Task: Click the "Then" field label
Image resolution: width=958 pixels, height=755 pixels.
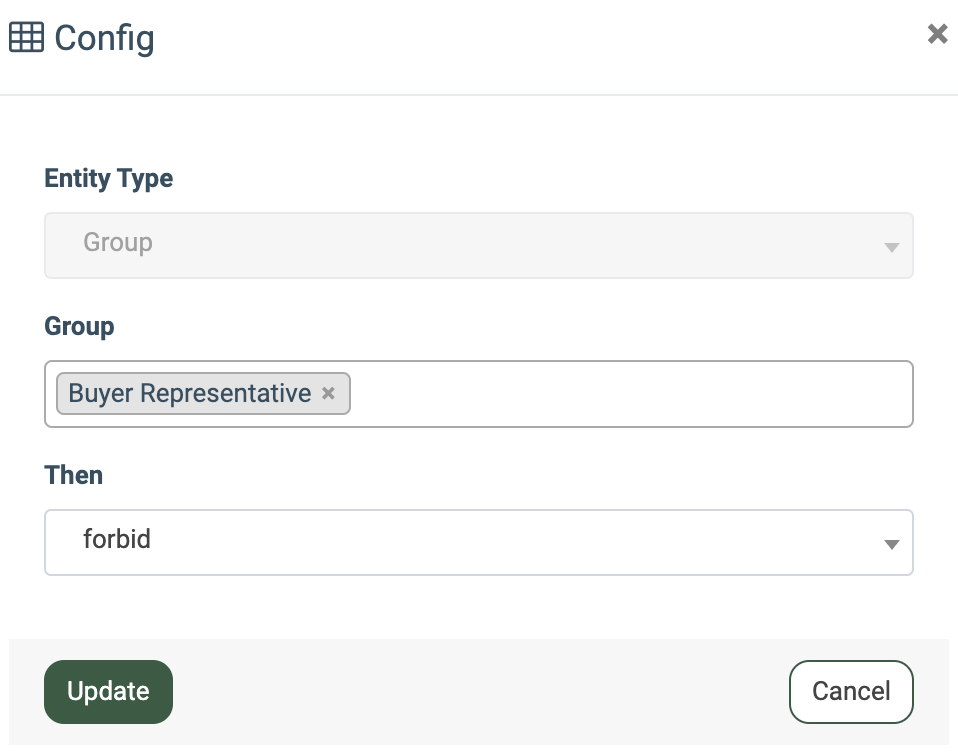Action: pos(74,475)
